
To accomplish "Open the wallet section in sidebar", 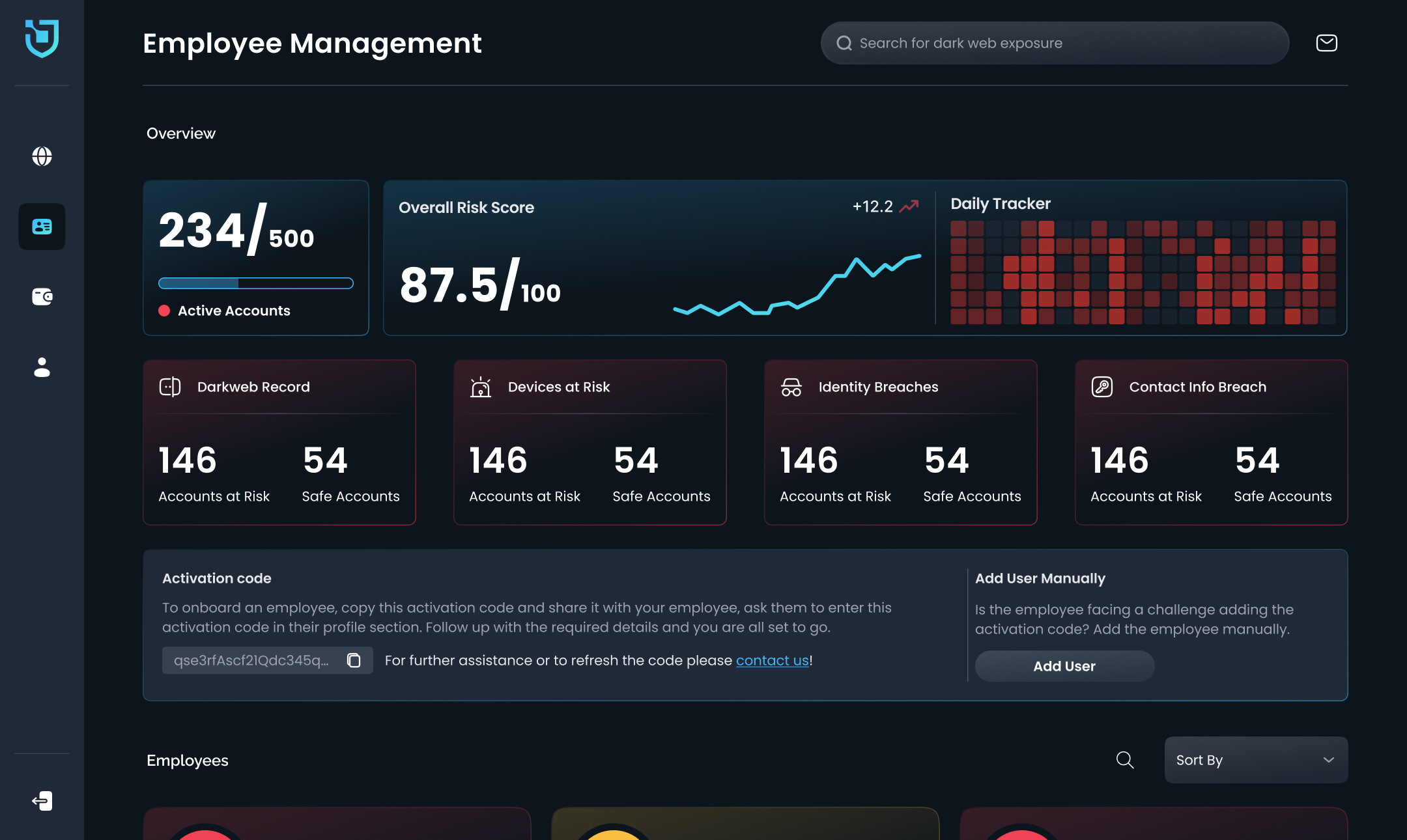I will point(42,297).
